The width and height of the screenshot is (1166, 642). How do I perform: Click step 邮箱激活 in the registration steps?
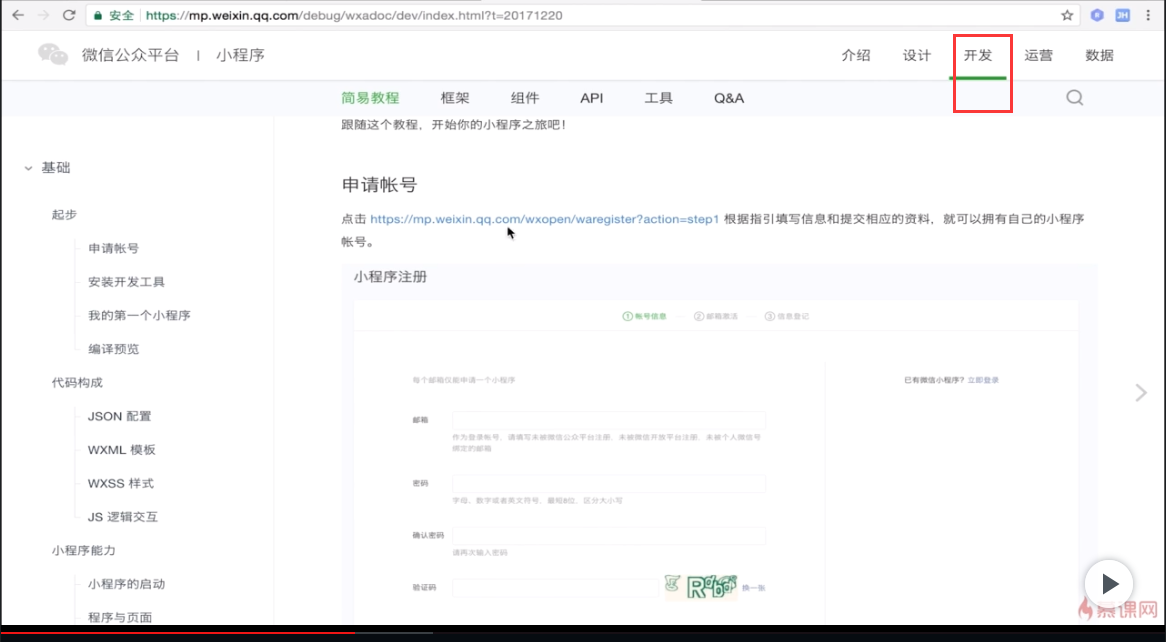pos(715,316)
